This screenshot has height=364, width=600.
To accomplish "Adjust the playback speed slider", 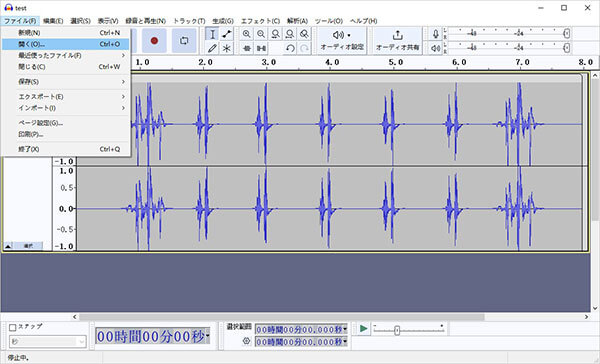I will point(397,330).
